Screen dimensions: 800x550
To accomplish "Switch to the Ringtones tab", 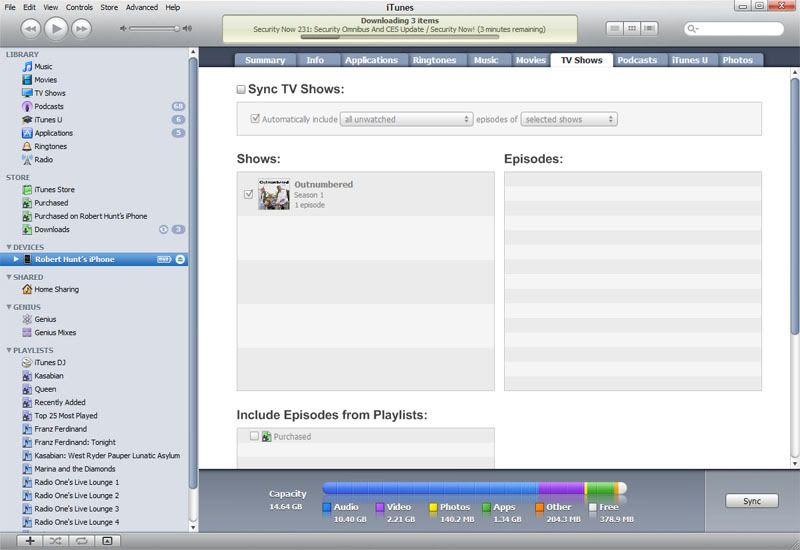I will tap(434, 60).
